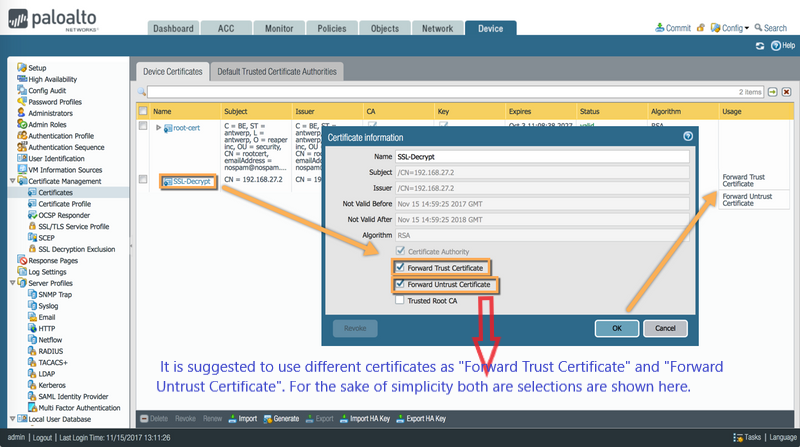Click the Generate button
The width and height of the screenshot is (800, 447).
tap(281, 418)
